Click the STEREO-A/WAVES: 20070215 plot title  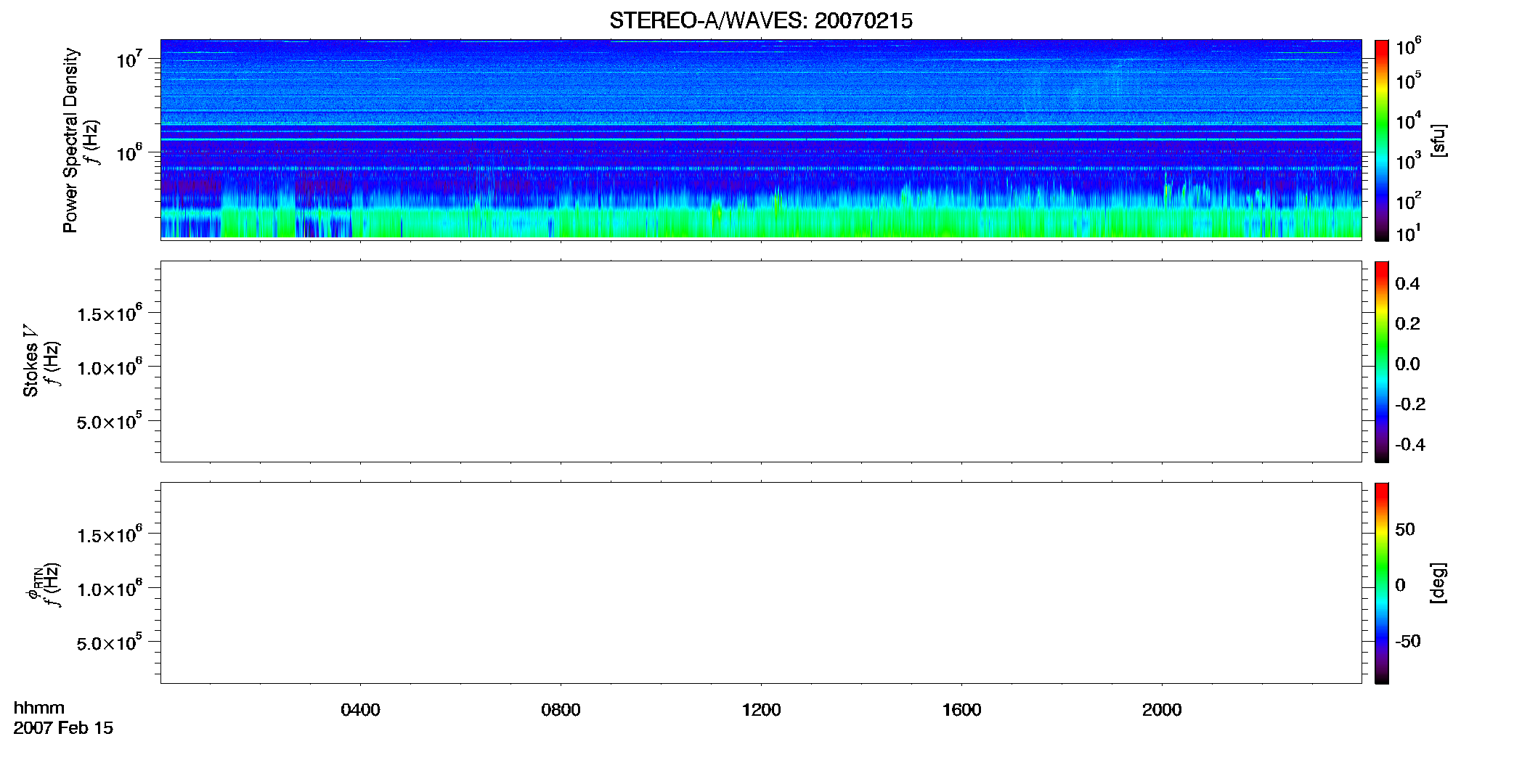(760, 21)
